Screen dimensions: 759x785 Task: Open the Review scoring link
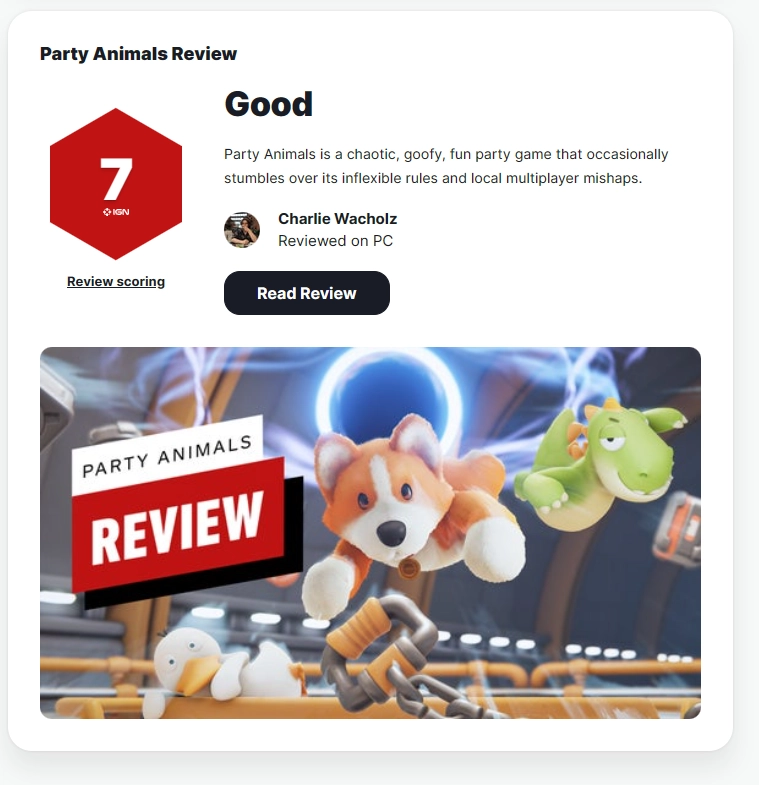(116, 281)
